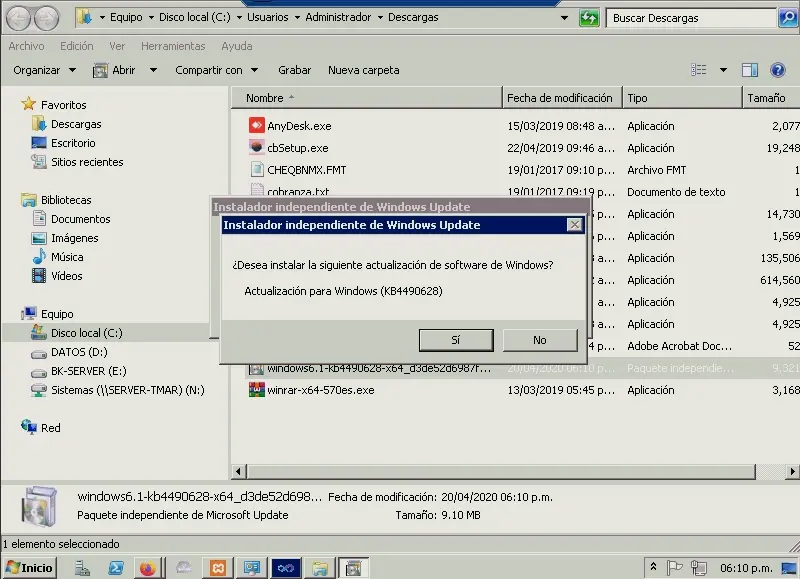The height and width of the screenshot is (579, 800).
Task: Select the CHEQBNMX.FMT file icon
Action: [257, 169]
